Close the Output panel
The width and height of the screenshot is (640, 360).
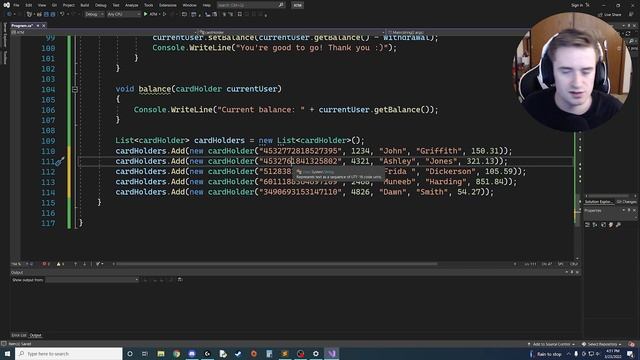577,272
